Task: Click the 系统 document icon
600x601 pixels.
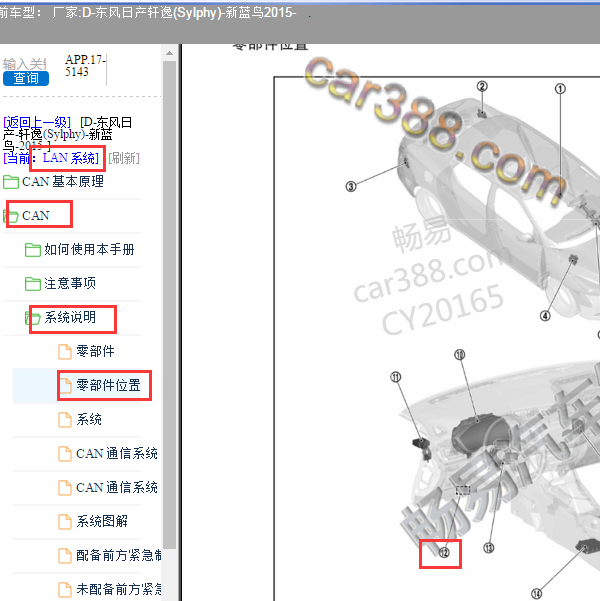Action: tap(65, 420)
